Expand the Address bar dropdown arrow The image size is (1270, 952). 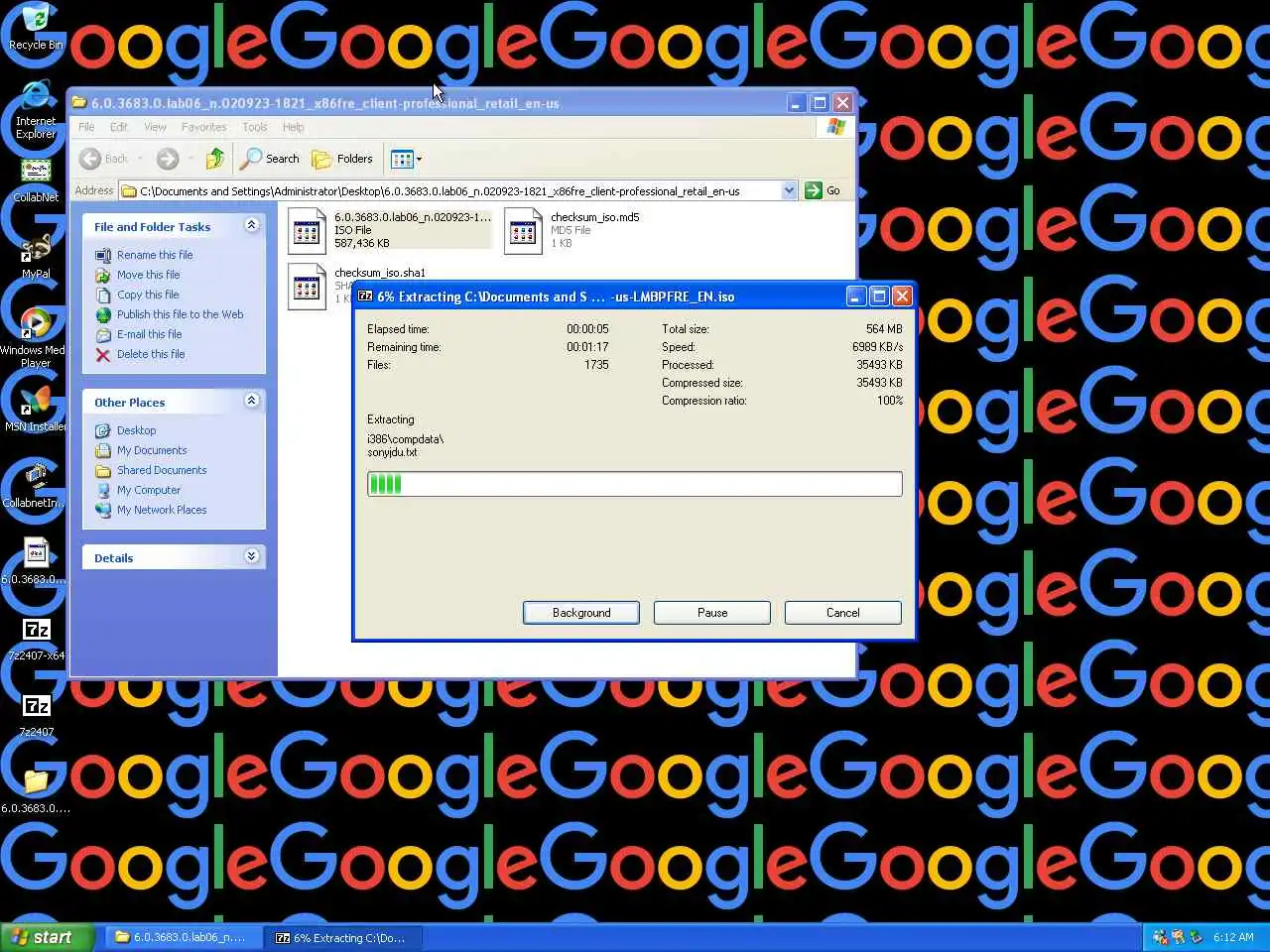click(789, 190)
